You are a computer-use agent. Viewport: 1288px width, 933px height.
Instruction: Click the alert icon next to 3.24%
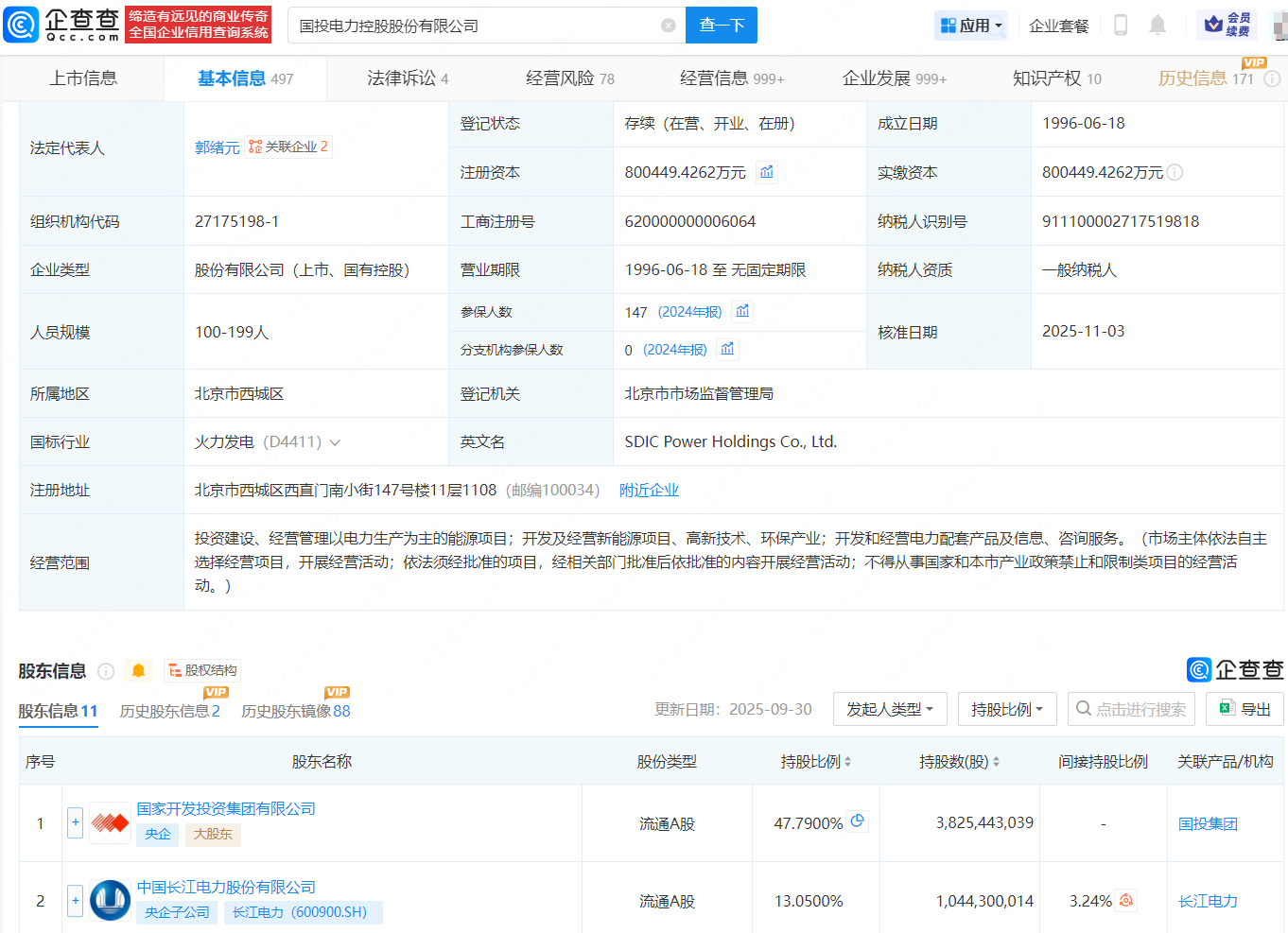point(1125,900)
